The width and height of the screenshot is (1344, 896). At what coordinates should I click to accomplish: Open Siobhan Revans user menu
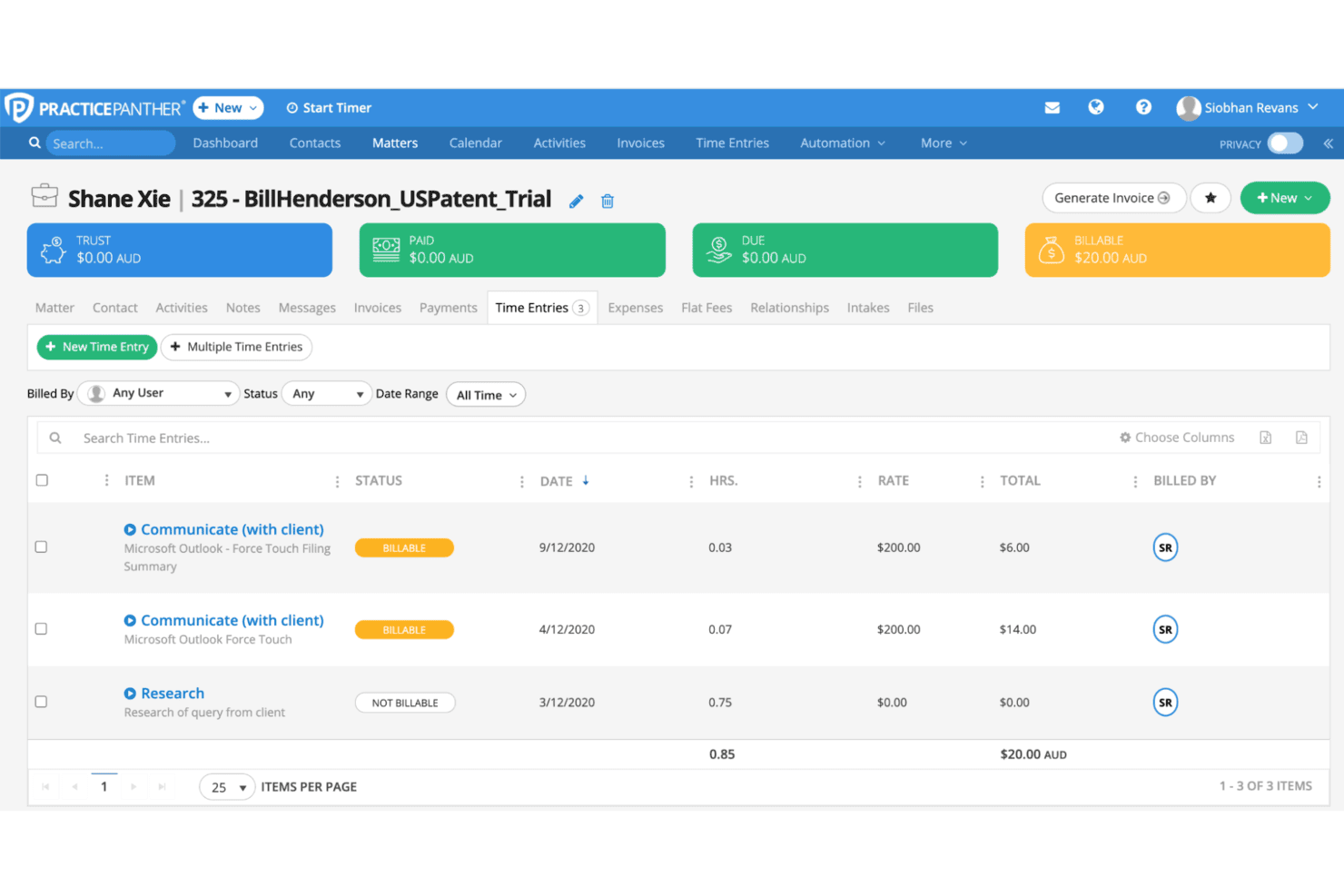click(x=1247, y=108)
